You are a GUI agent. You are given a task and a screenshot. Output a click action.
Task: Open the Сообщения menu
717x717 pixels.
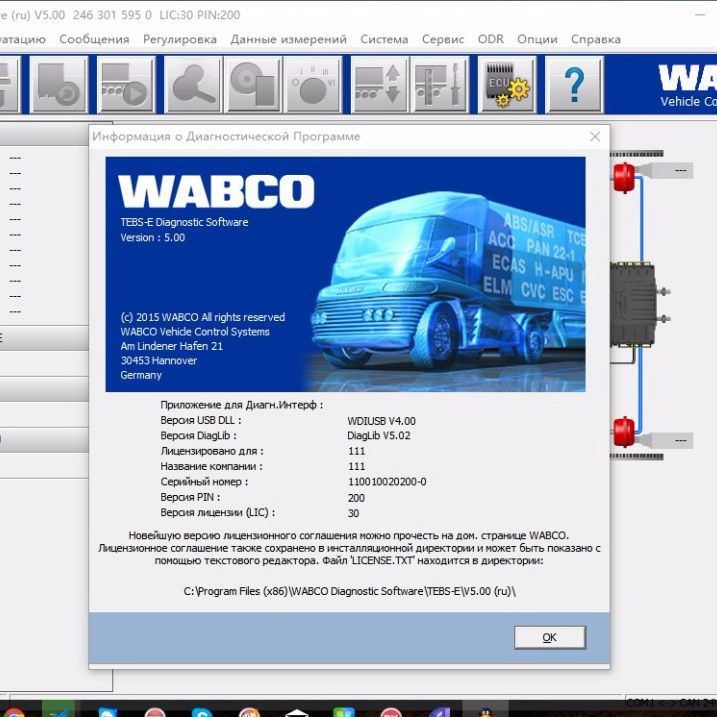click(x=94, y=39)
